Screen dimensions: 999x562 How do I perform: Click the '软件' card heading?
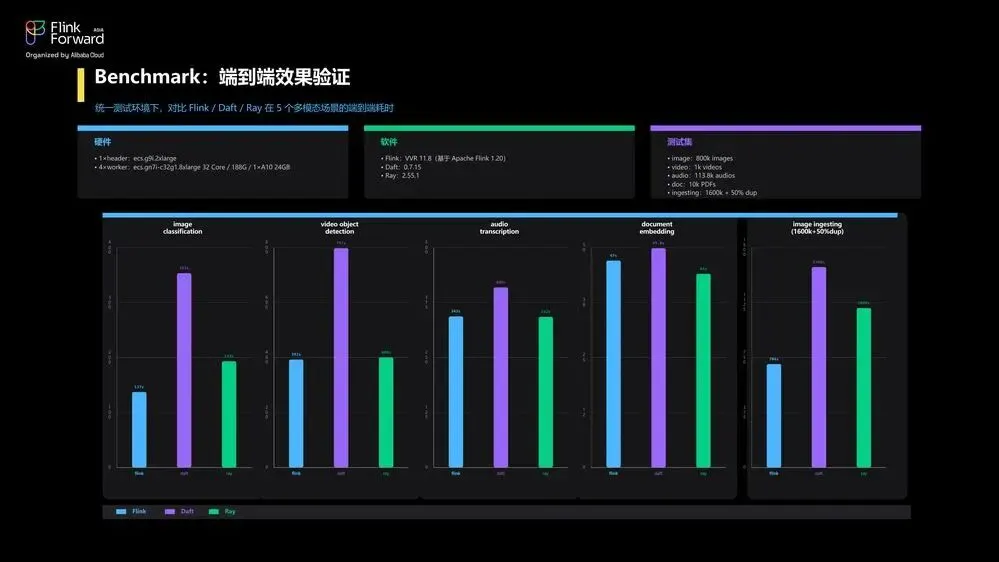pos(389,142)
